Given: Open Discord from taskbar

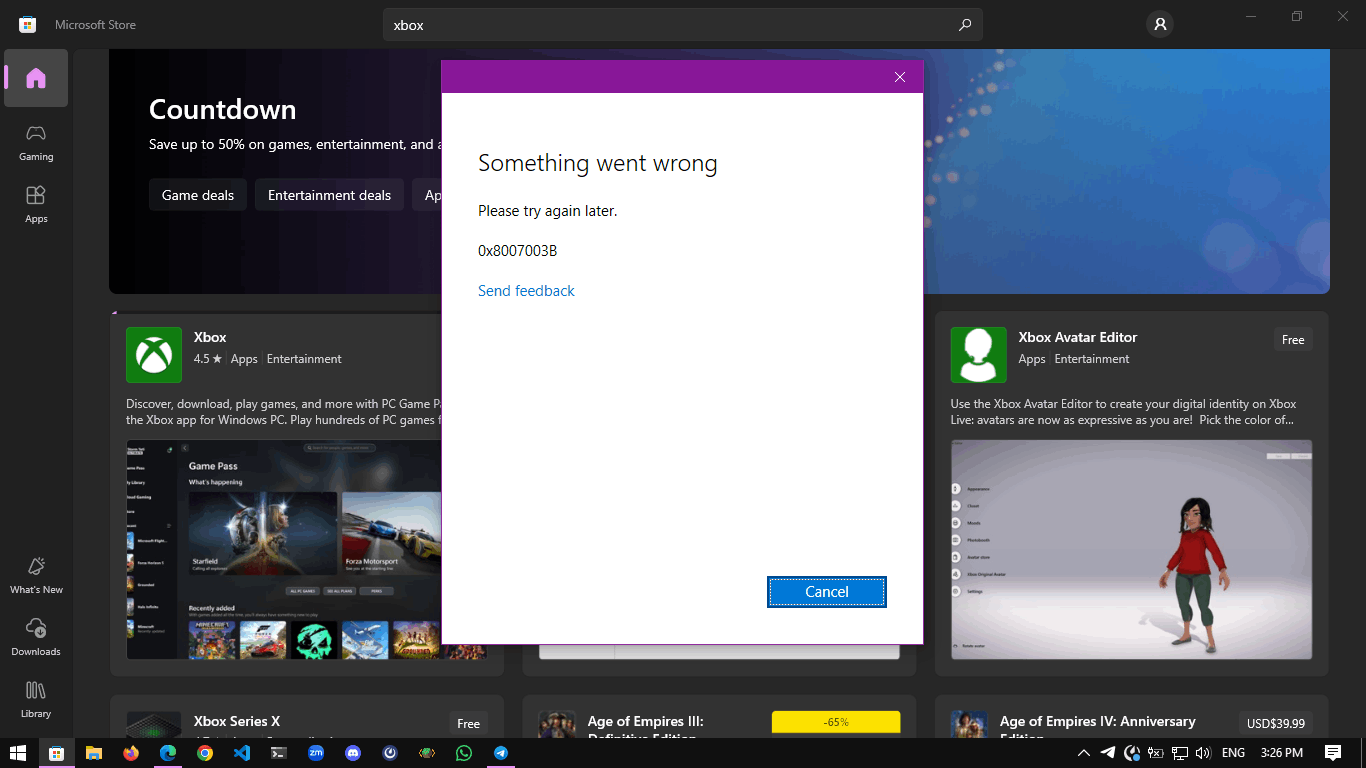Looking at the screenshot, I should (x=353, y=753).
